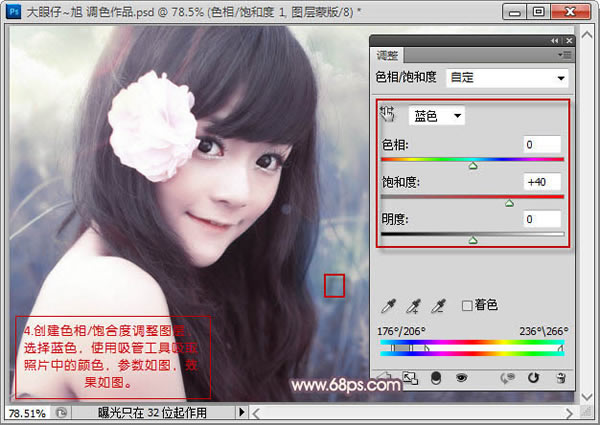Reset the adjustment to defaults
The height and width of the screenshot is (425, 600).
pyautogui.click(x=533, y=378)
